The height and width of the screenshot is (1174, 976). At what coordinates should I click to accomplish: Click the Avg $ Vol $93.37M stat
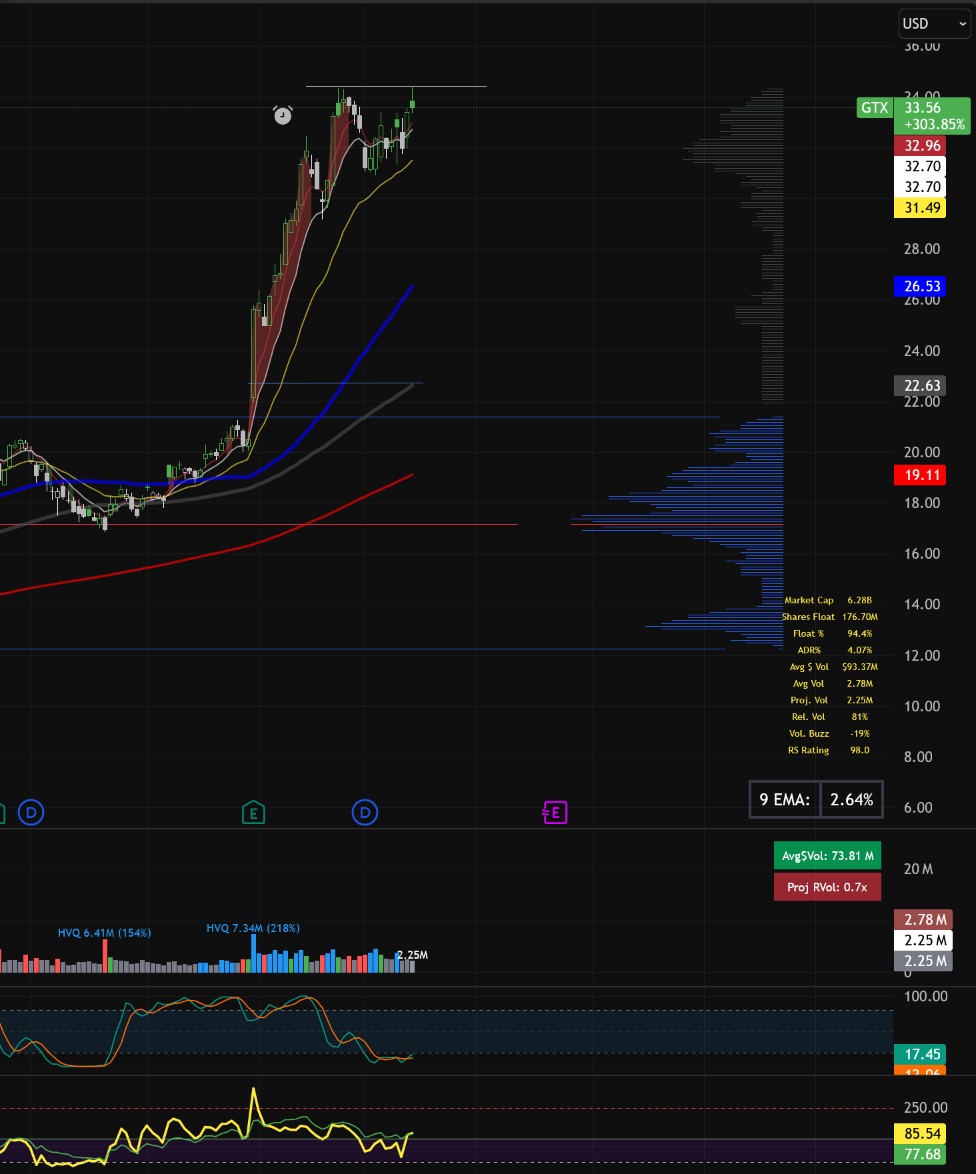click(834, 666)
